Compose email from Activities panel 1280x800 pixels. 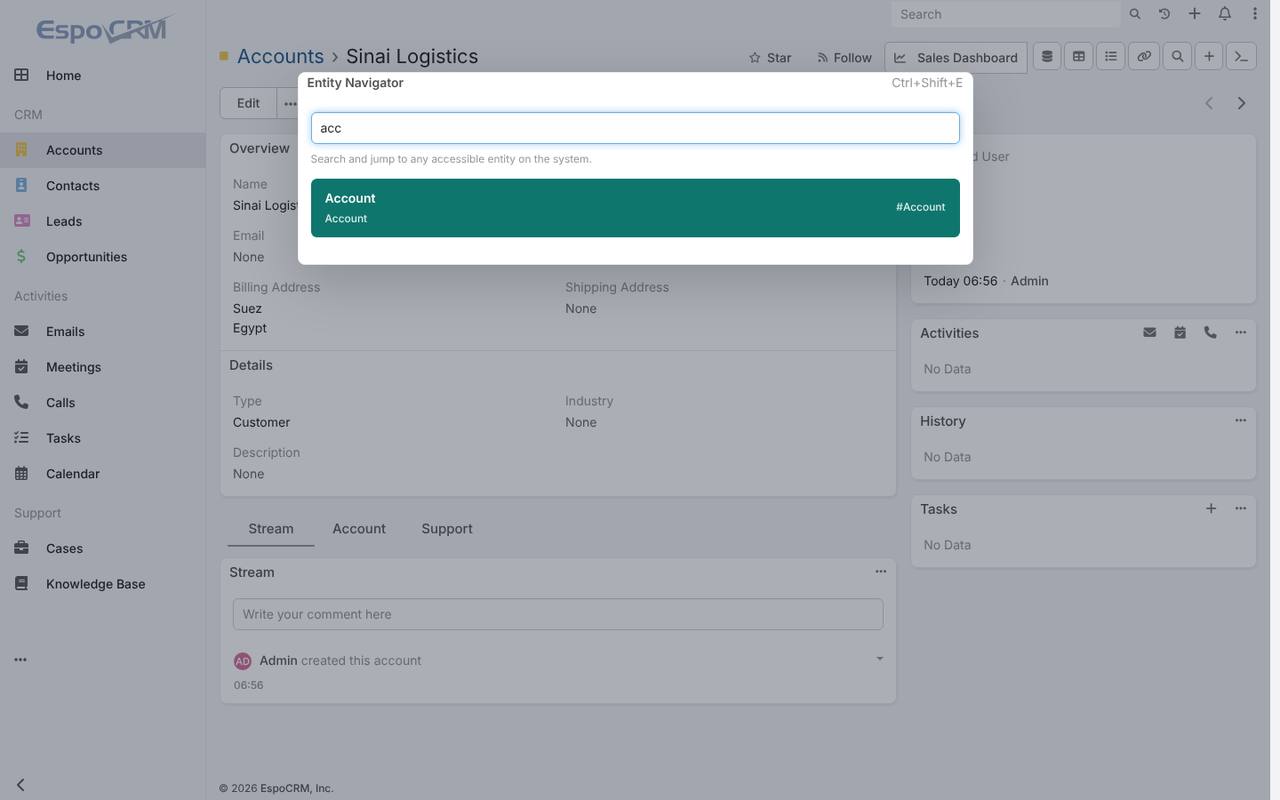[x=1150, y=332]
